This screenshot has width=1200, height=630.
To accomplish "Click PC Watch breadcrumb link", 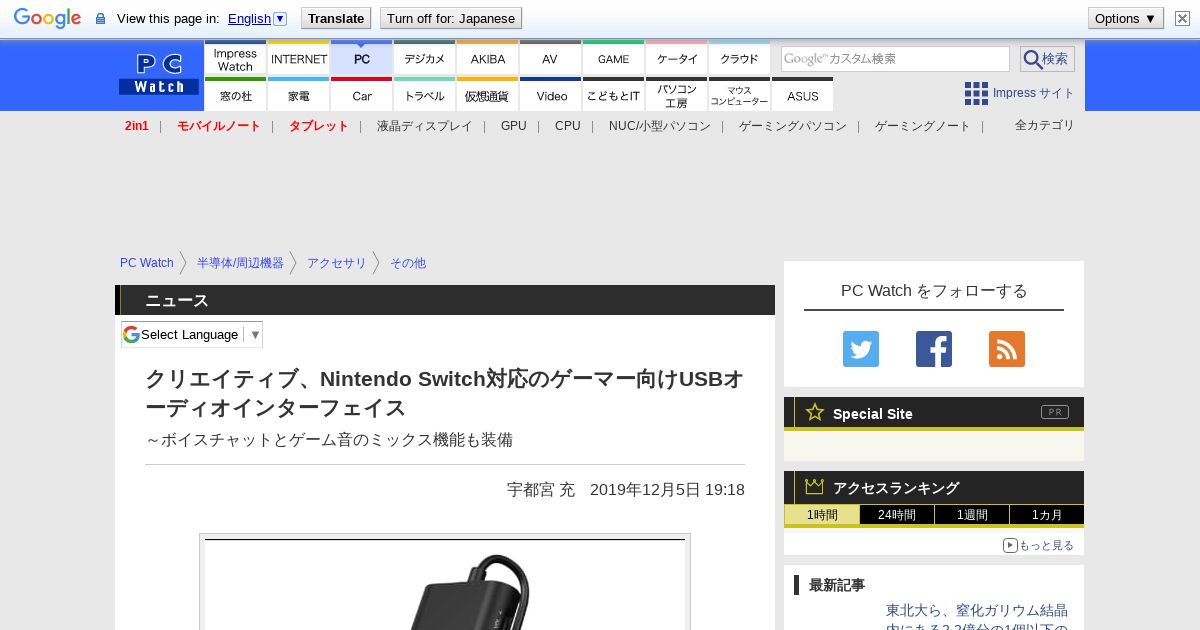I will tap(147, 263).
